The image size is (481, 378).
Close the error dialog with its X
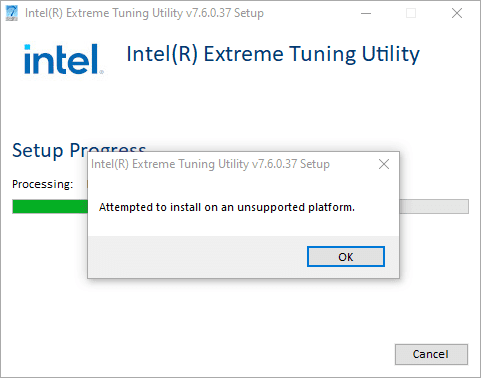[x=384, y=164]
